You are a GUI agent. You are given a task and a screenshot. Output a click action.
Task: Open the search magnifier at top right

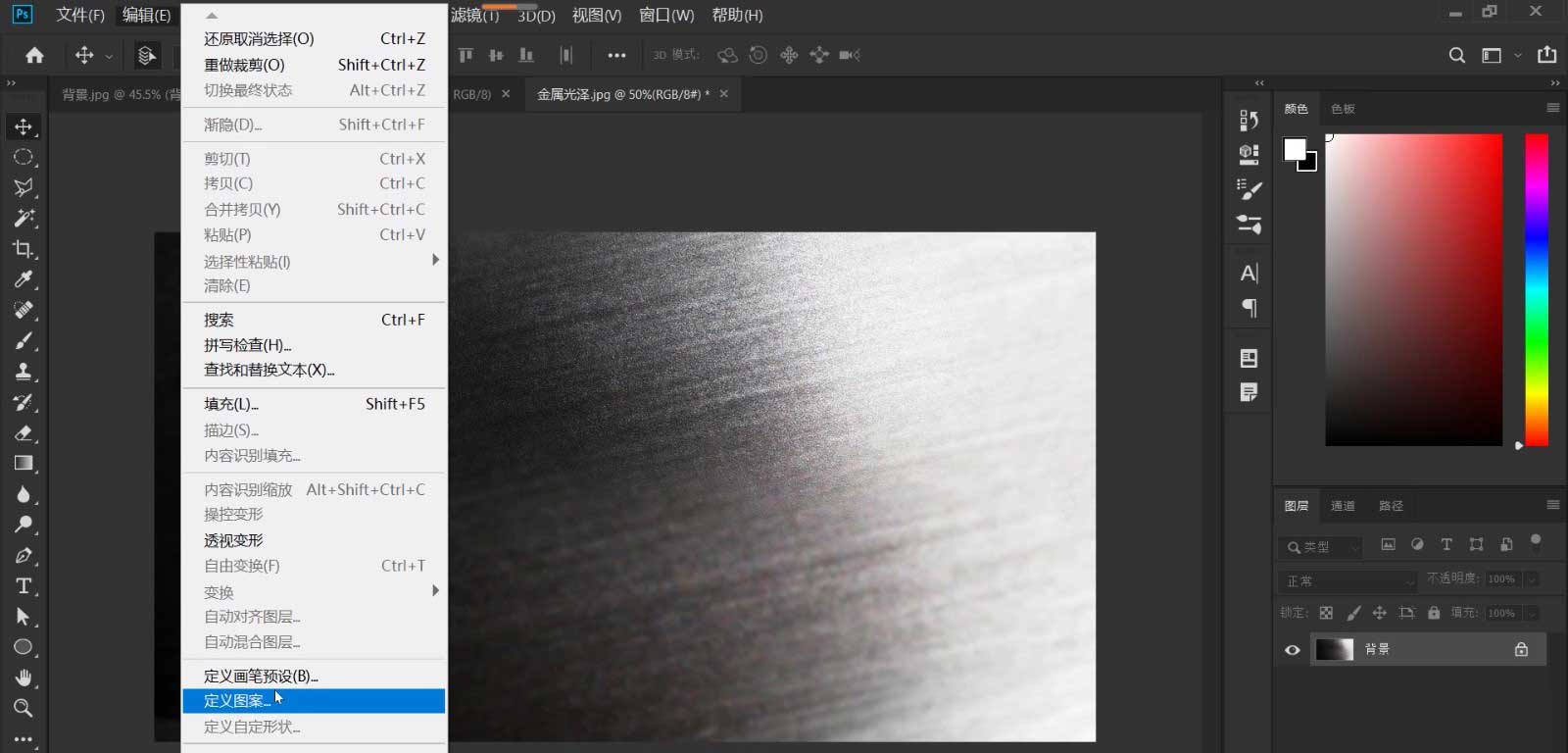pos(1457,55)
